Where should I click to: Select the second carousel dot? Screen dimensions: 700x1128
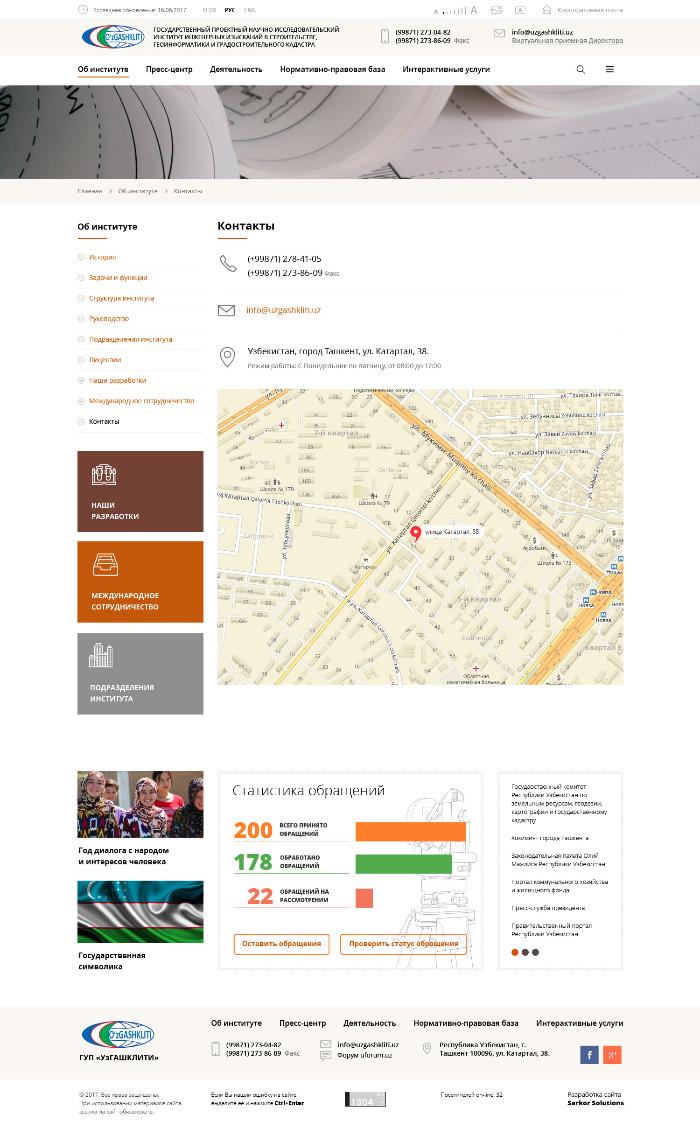pos(525,952)
